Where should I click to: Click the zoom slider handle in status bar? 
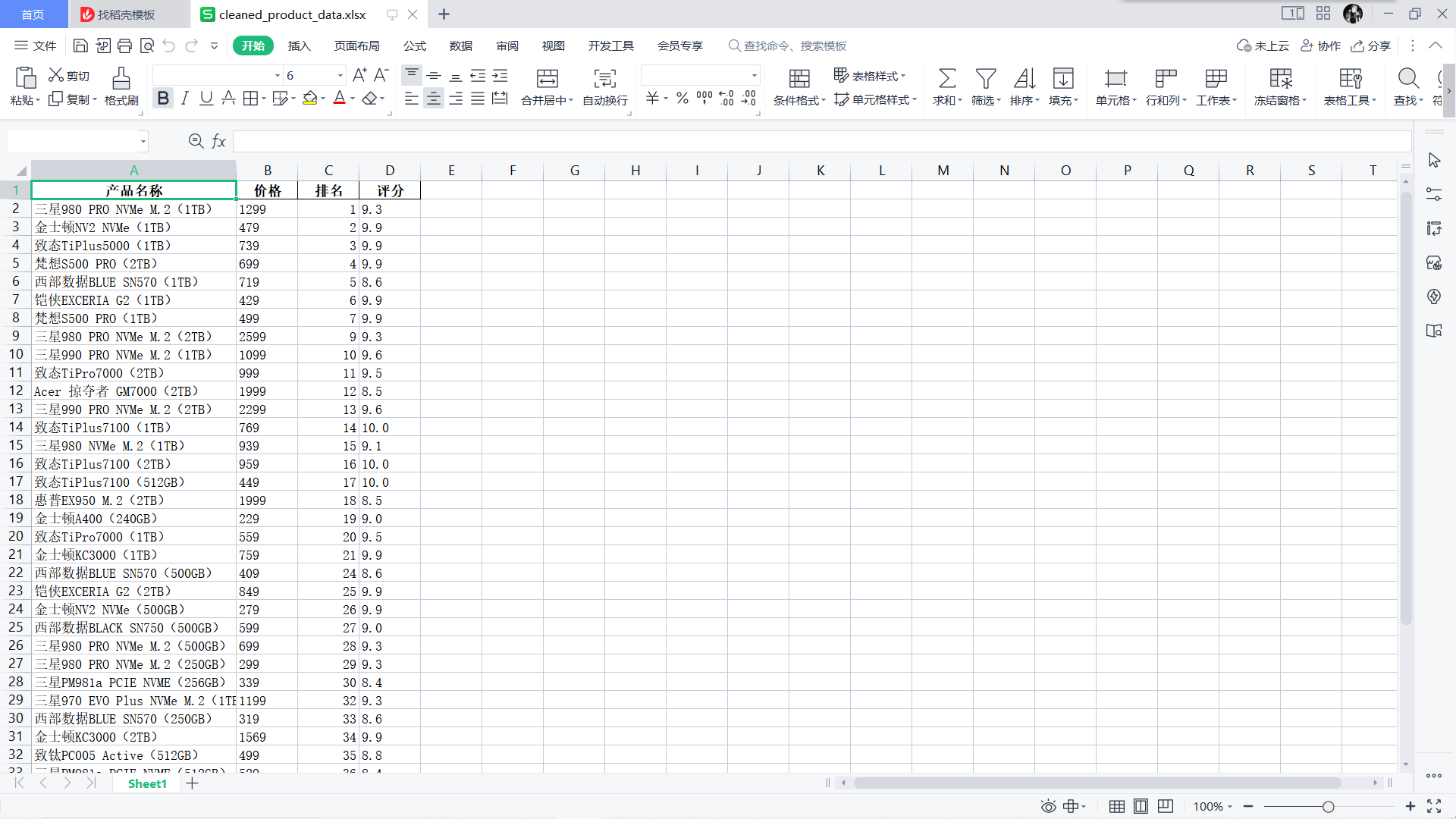point(1328,807)
